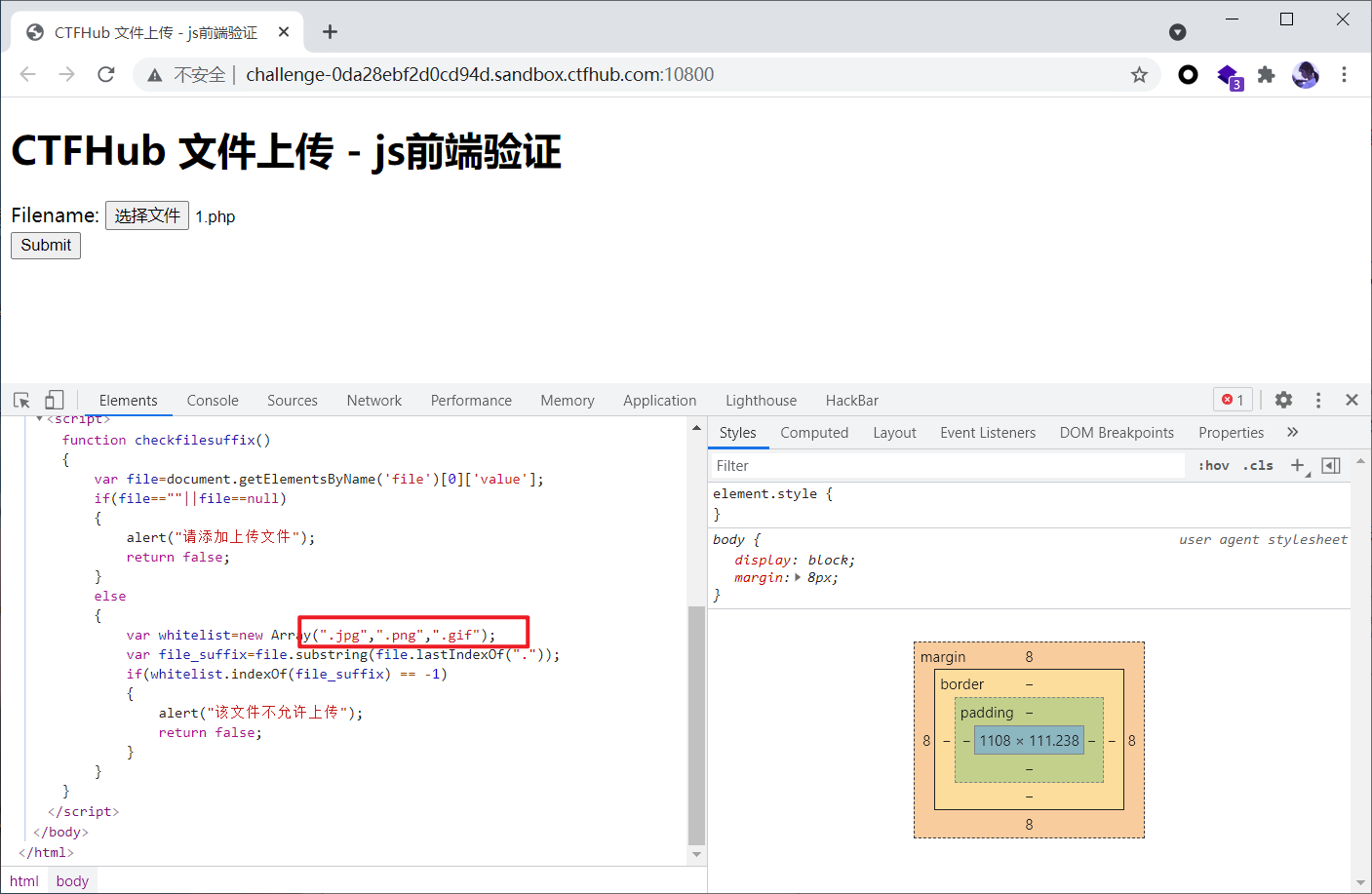
Task: Open the Memory tab
Action: pyautogui.click(x=568, y=401)
